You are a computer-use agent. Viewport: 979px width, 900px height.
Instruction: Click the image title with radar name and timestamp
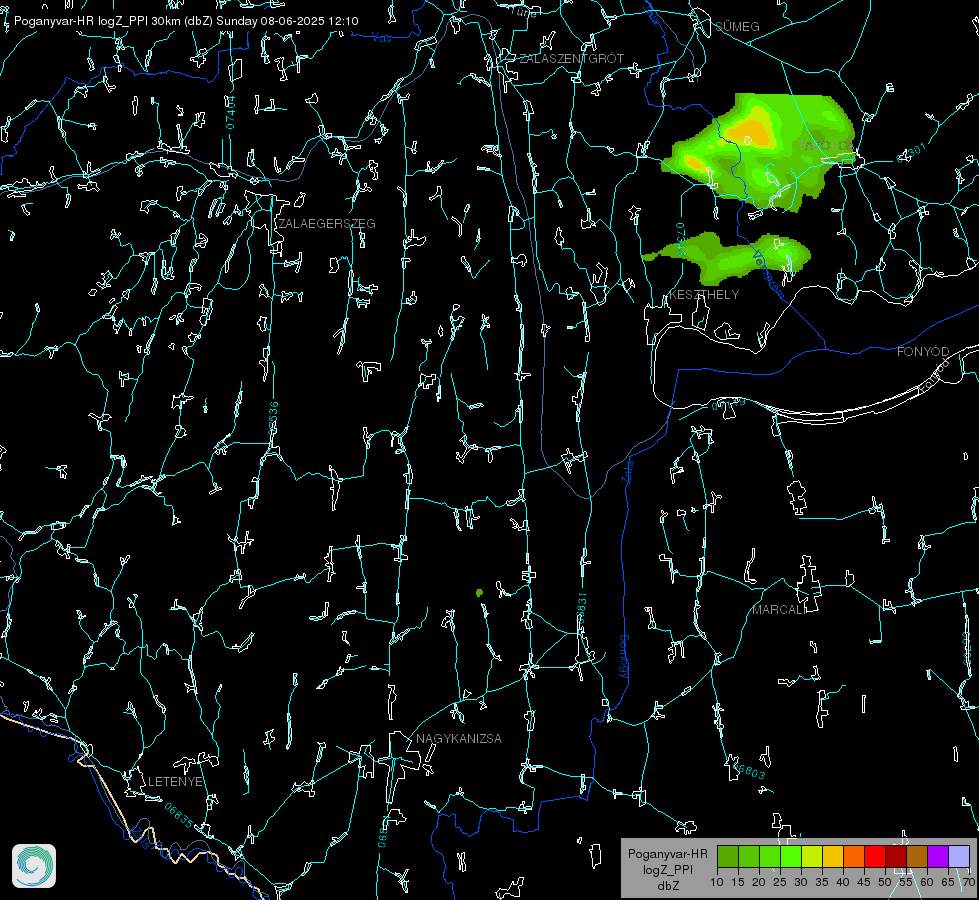(x=186, y=21)
